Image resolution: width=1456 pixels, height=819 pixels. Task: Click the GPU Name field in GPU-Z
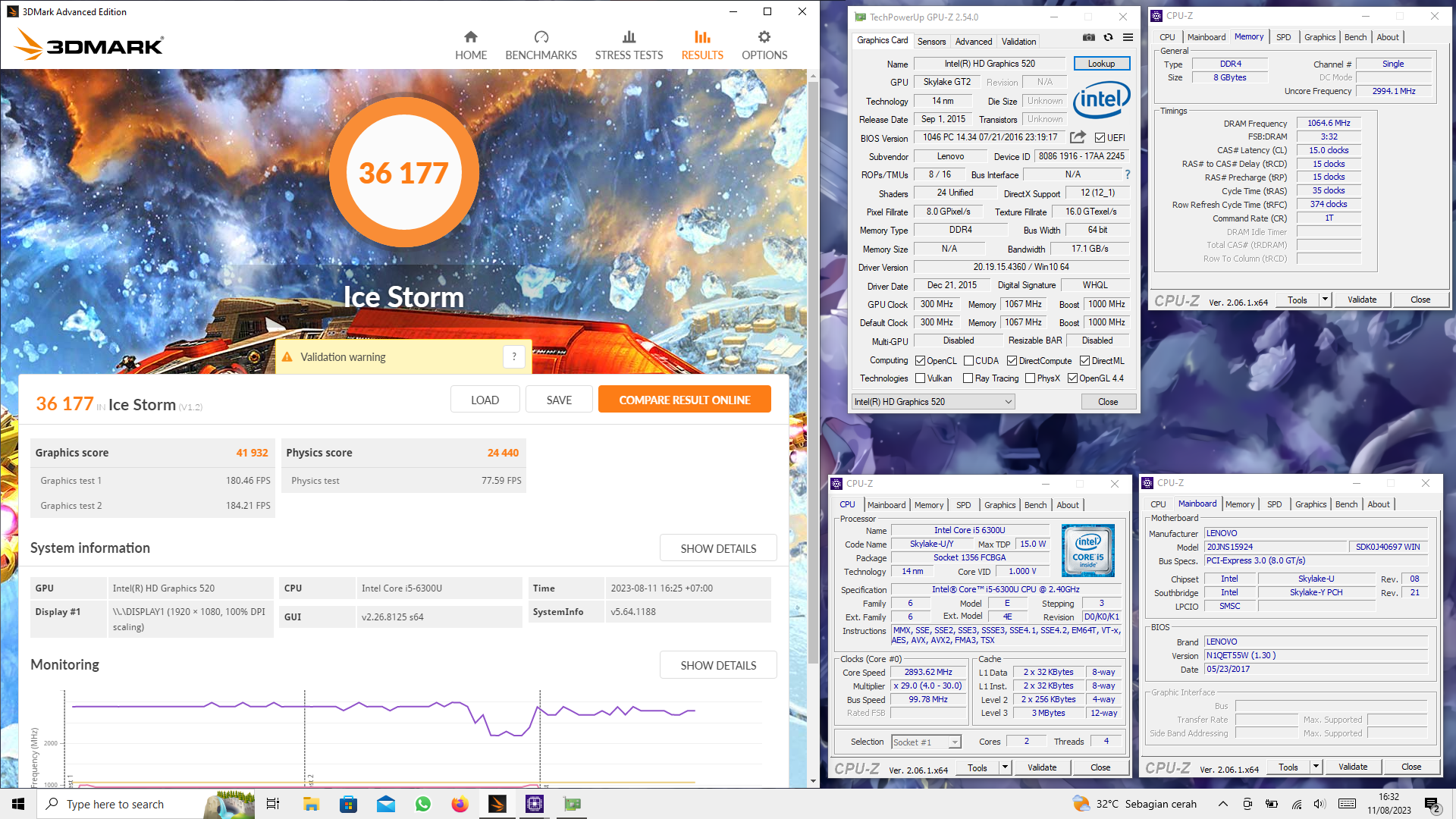click(x=989, y=64)
